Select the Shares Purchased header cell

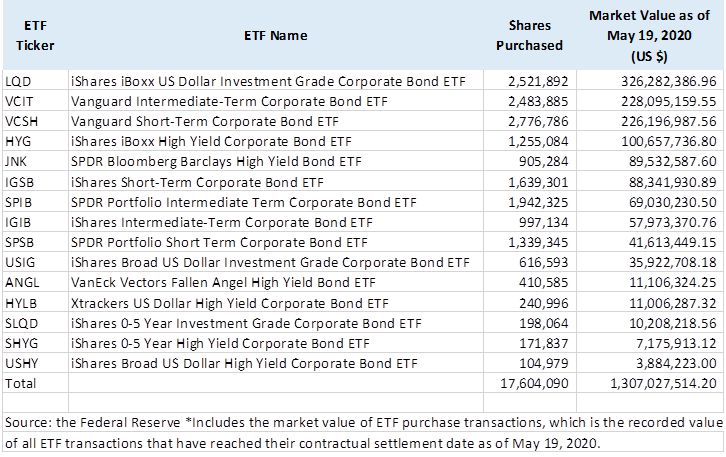(x=530, y=36)
